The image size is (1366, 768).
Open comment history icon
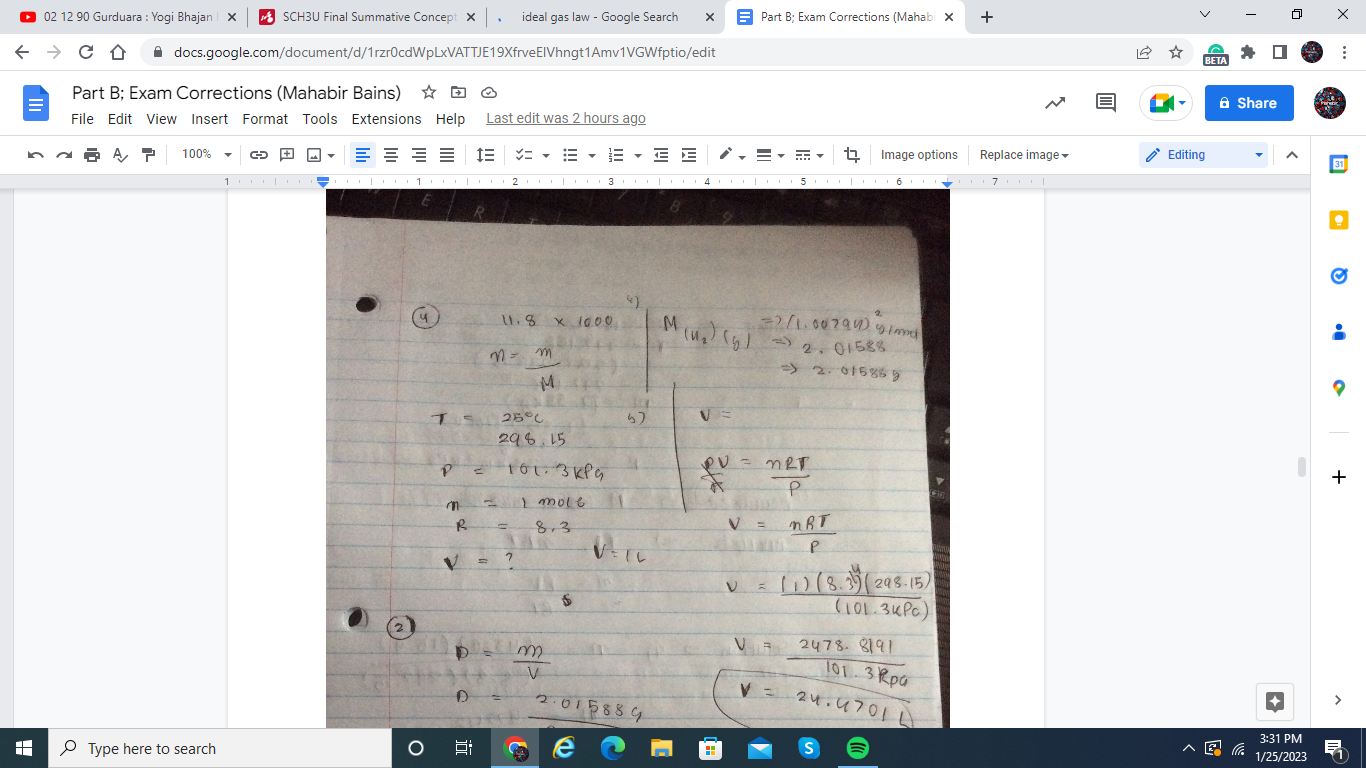point(1106,103)
